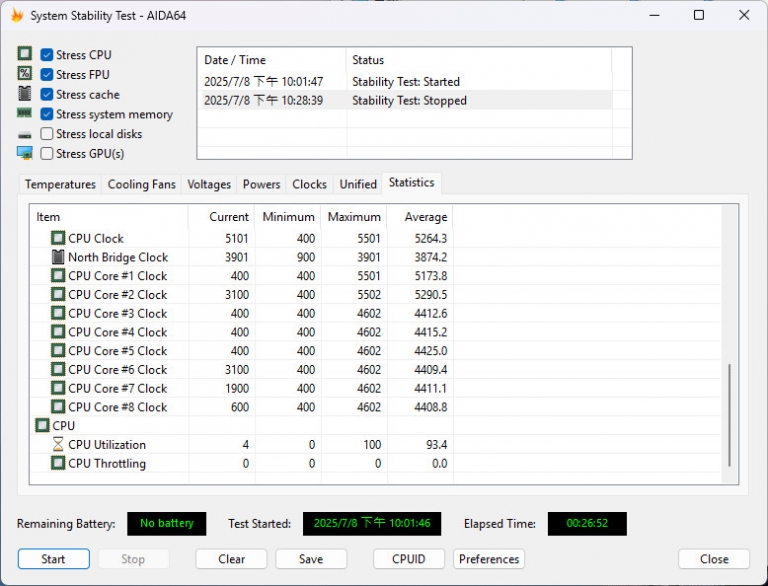Select the 'Stability Test: Started' log row
Screen dimensions: 768x586
click(x=406, y=81)
